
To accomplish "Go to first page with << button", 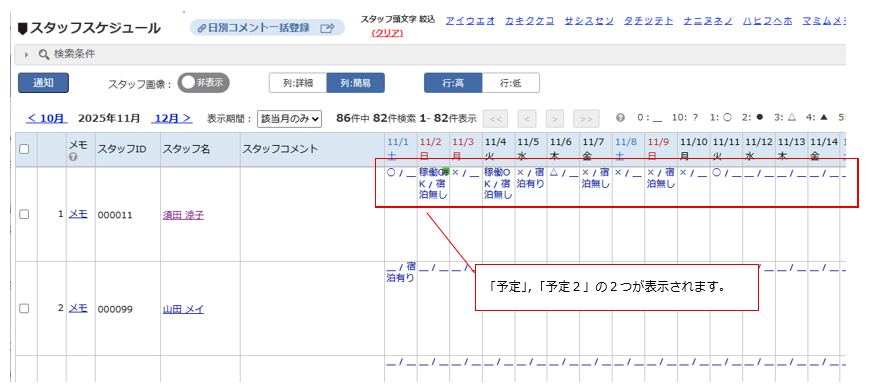I will coord(495,118).
